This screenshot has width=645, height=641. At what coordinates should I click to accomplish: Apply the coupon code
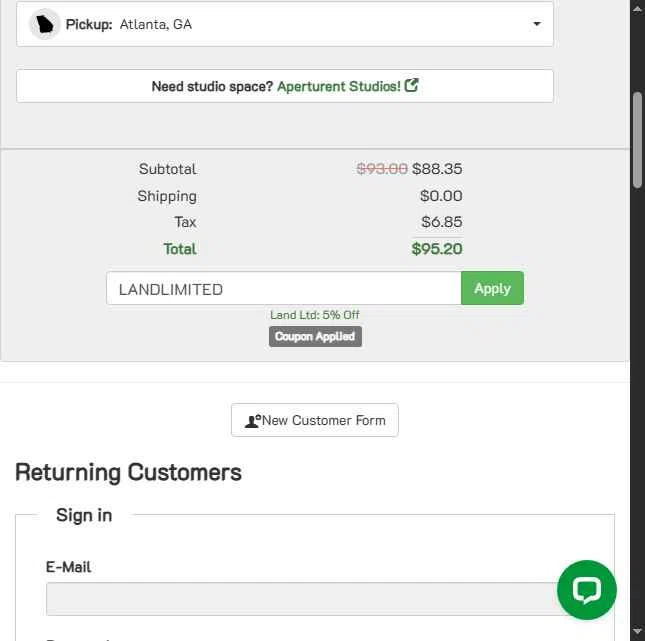click(x=492, y=288)
